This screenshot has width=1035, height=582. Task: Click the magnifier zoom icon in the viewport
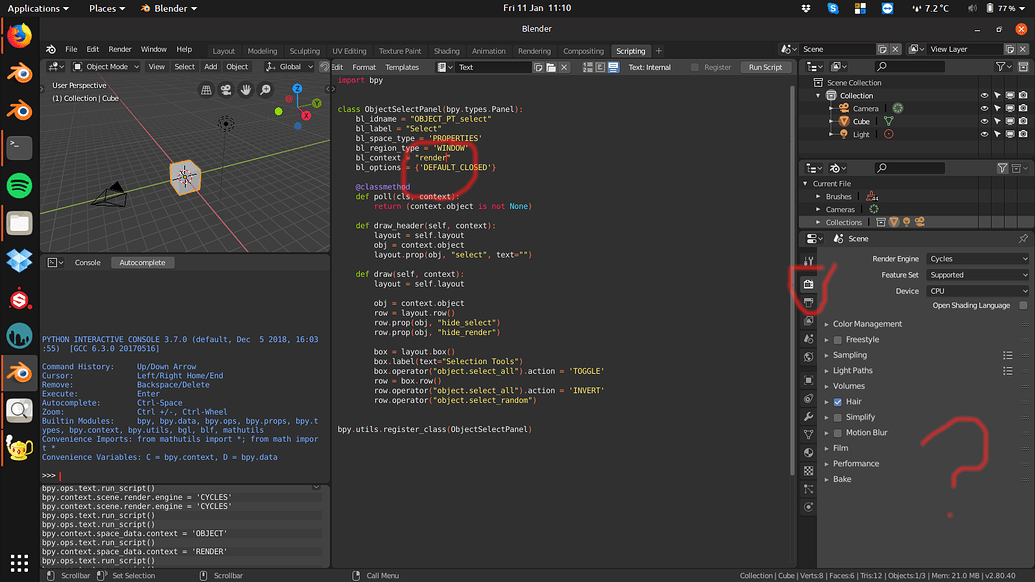[x=264, y=89]
